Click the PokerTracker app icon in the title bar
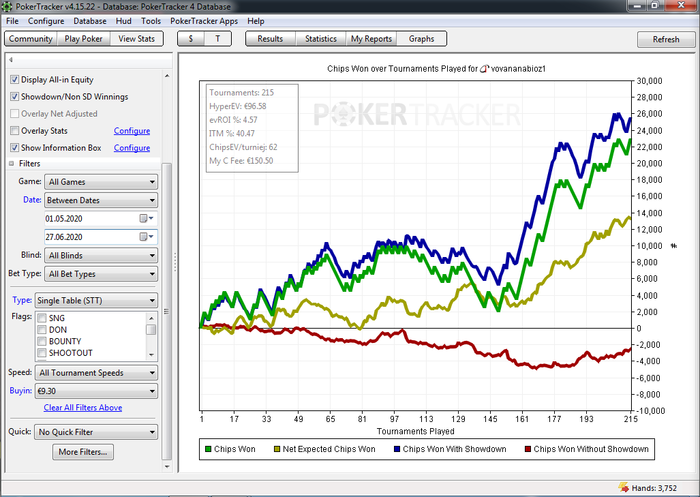Viewport: 700px width, 497px height. click(x=7, y=7)
